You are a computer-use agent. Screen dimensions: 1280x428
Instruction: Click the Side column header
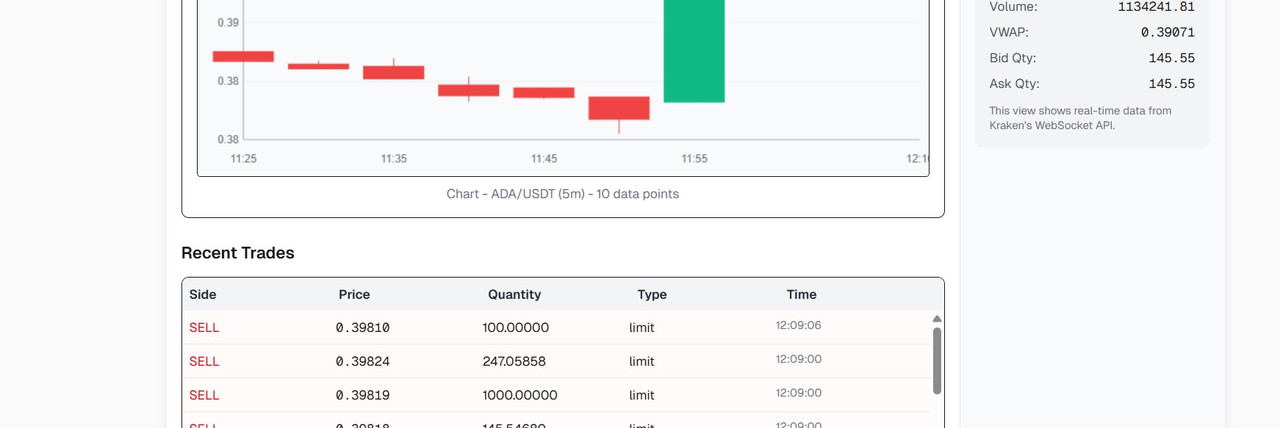click(203, 294)
